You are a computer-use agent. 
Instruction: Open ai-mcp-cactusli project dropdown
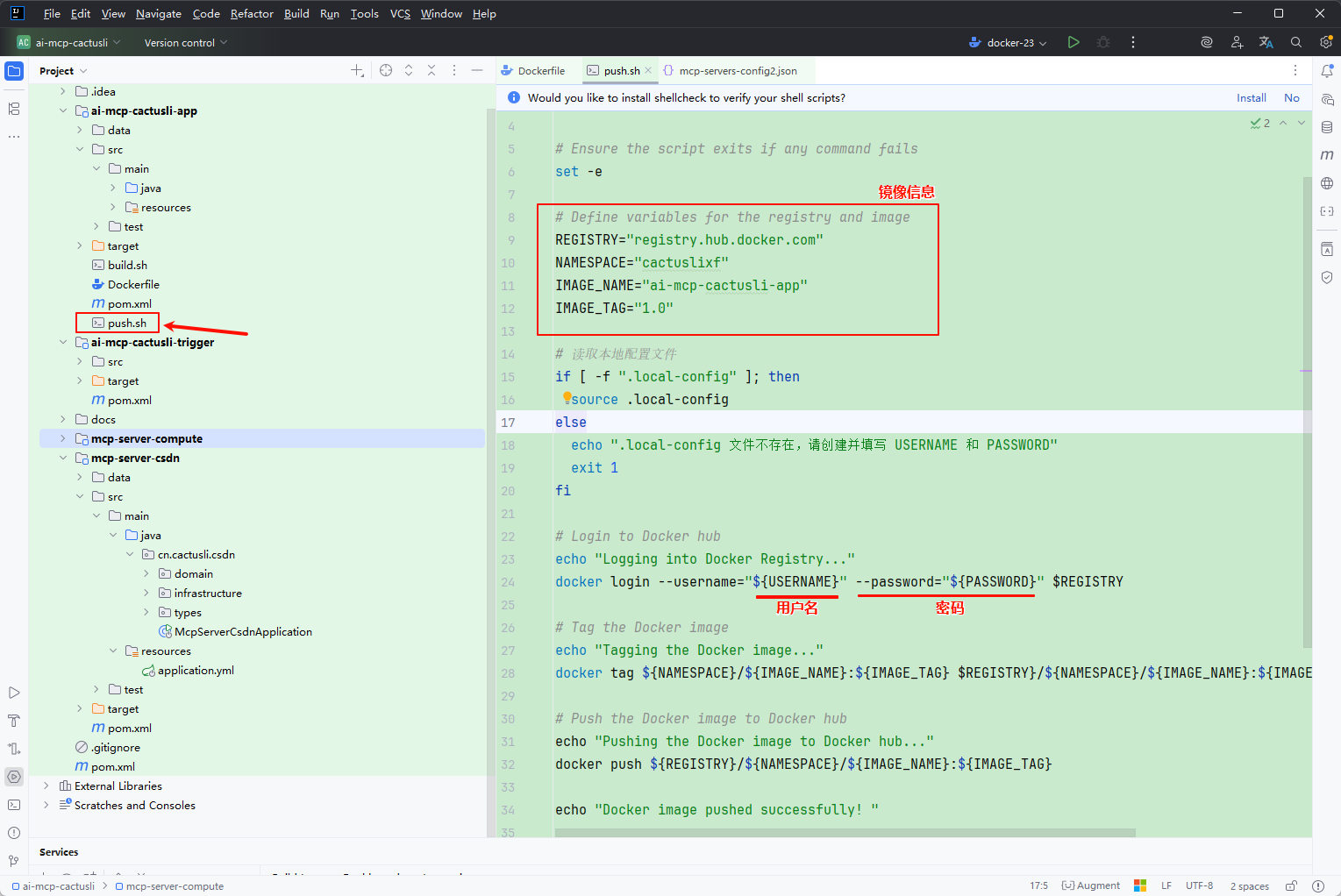68,42
